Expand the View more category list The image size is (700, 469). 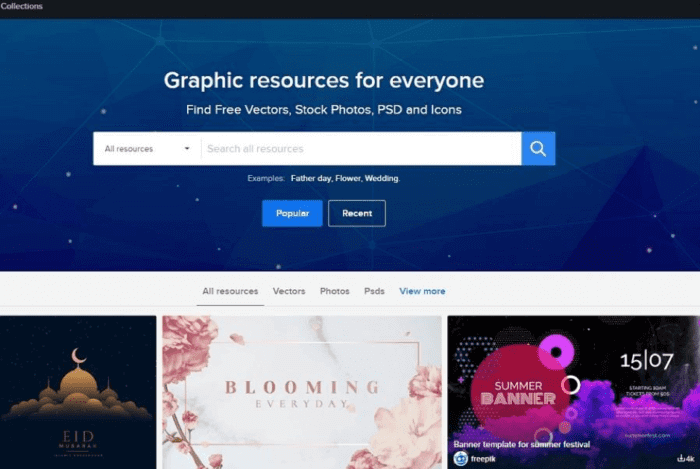click(422, 291)
